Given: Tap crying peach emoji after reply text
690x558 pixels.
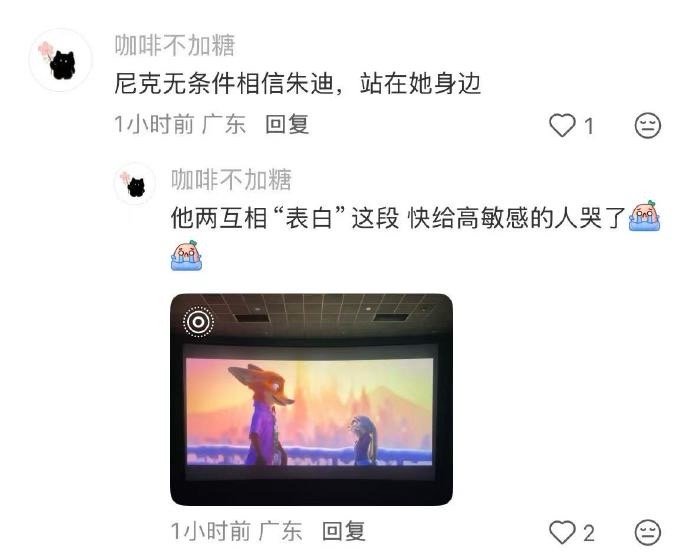Looking at the screenshot, I should [x=644, y=216].
